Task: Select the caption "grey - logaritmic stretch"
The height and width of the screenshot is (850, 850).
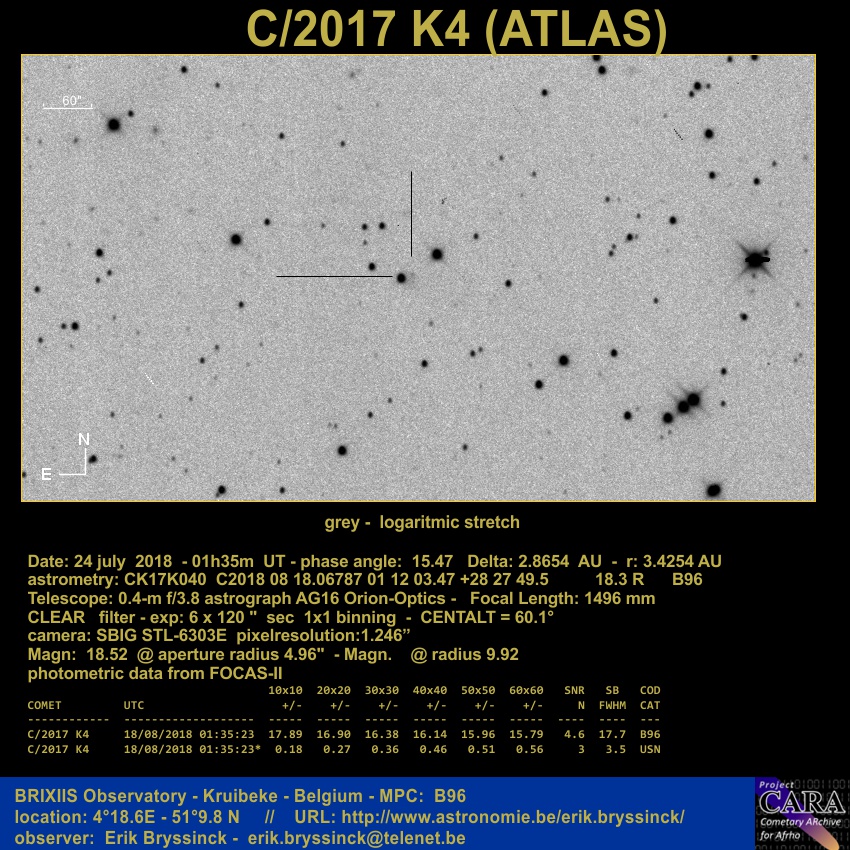Action: click(422, 523)
